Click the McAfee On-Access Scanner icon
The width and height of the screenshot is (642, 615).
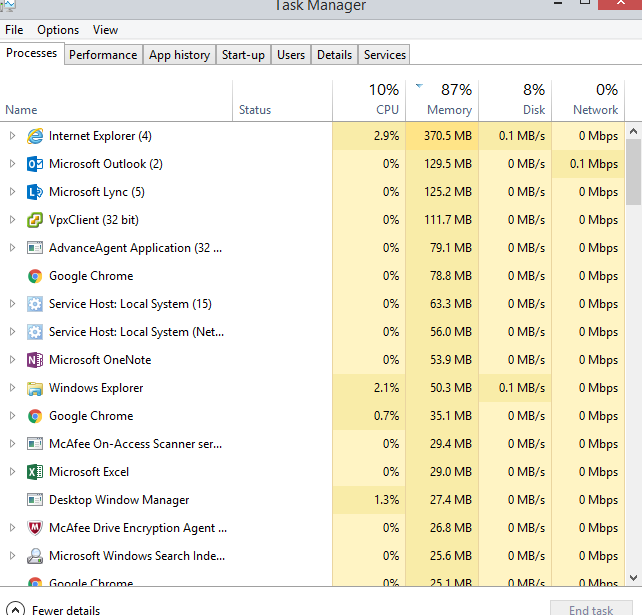point(35,443)
